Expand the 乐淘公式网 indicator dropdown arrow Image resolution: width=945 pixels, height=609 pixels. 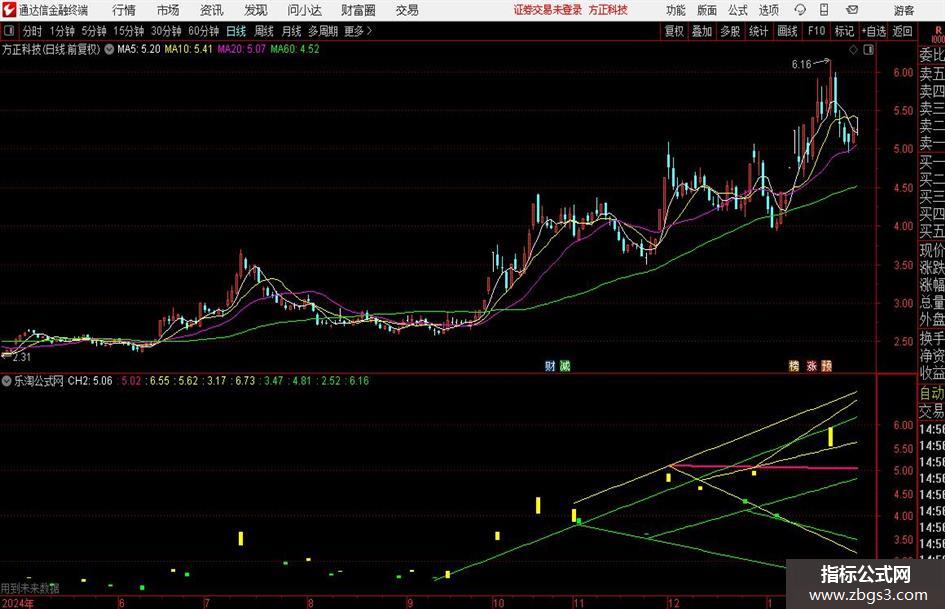pyautogui.click(x=7, y=381)
